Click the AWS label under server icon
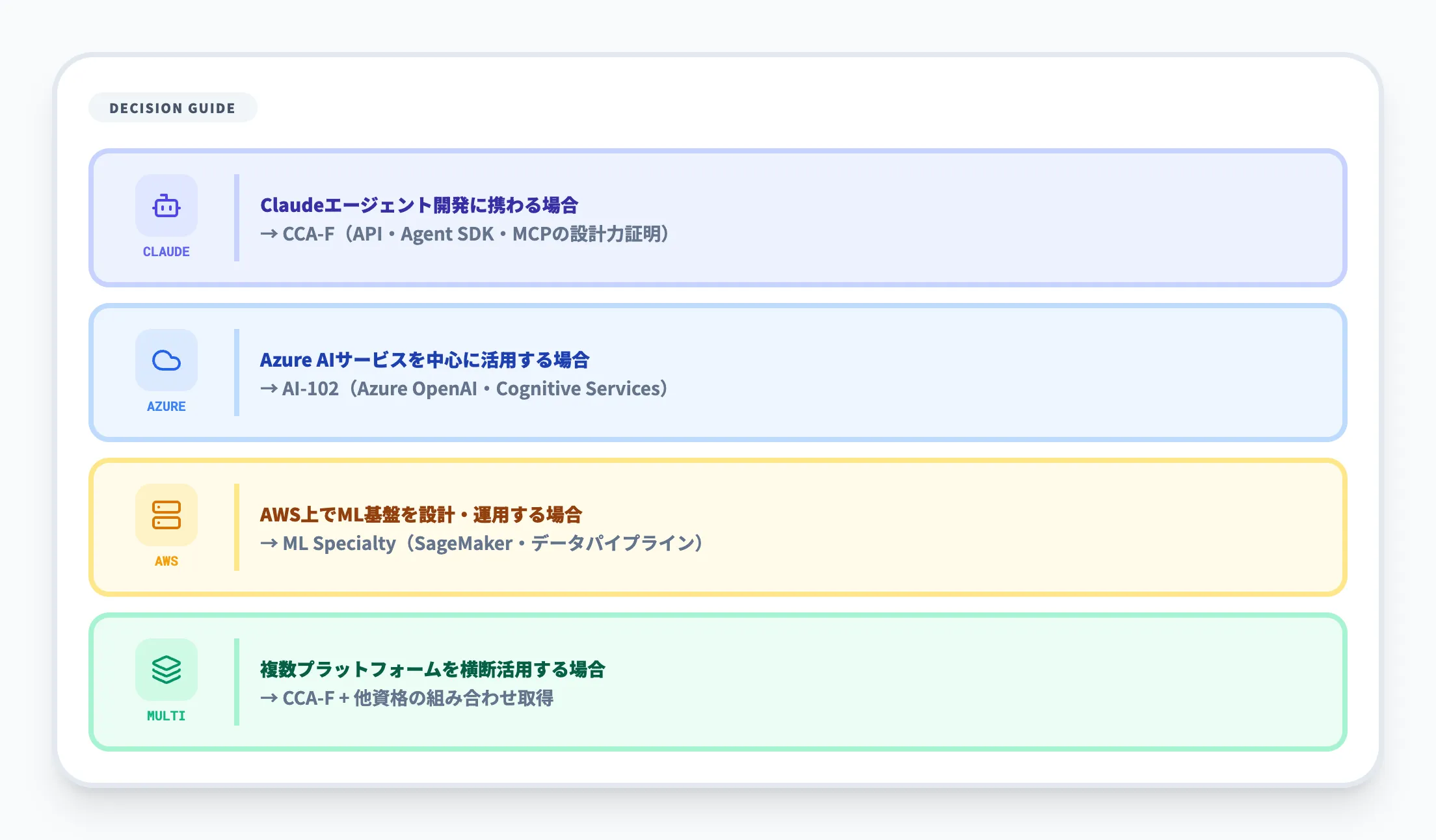The image size is (1436, 840). 166,561
